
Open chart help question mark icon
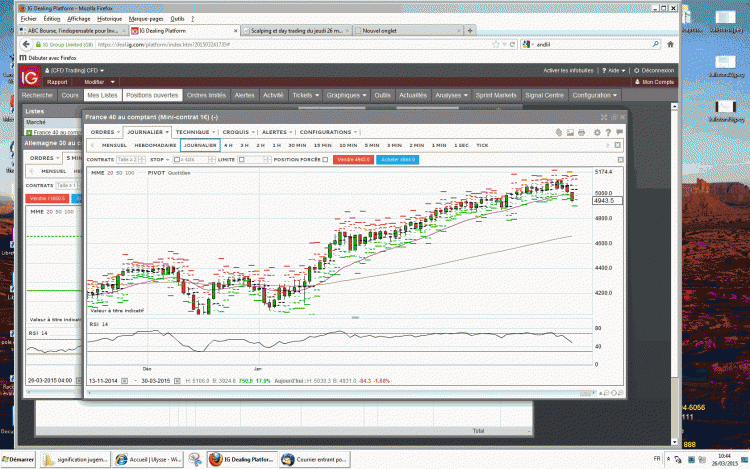pos(608,132)
